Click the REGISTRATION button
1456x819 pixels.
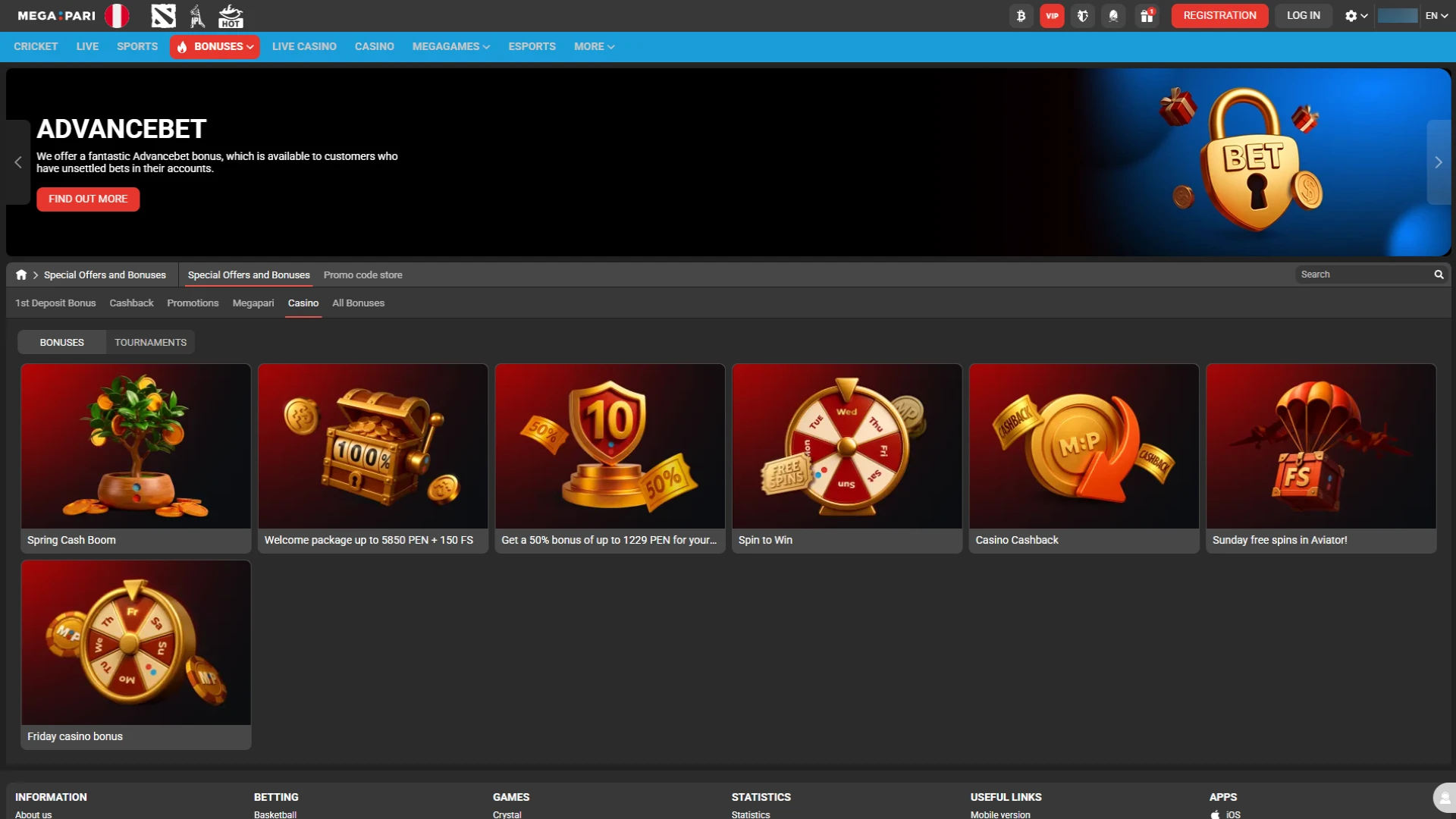1219,16
